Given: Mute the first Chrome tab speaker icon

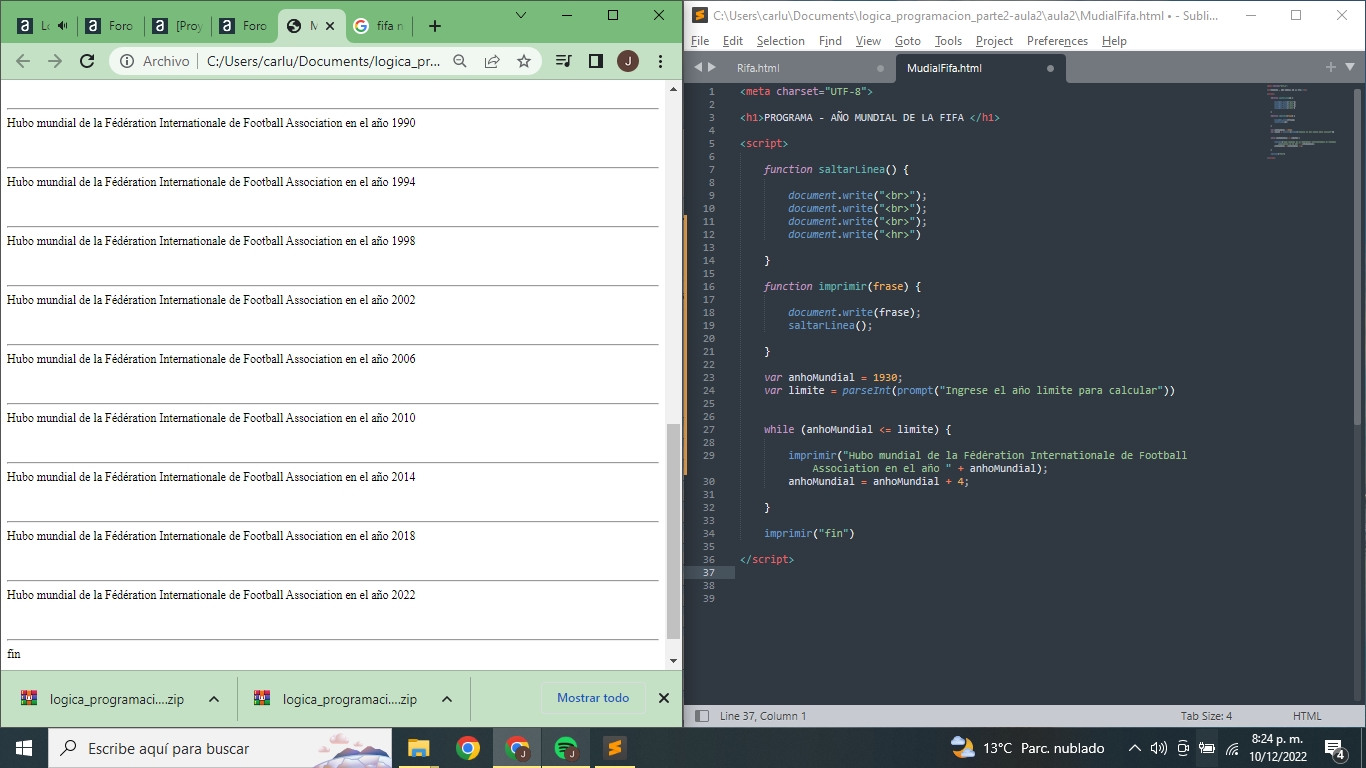Looking at the screenshot, I should pos(62,26).
